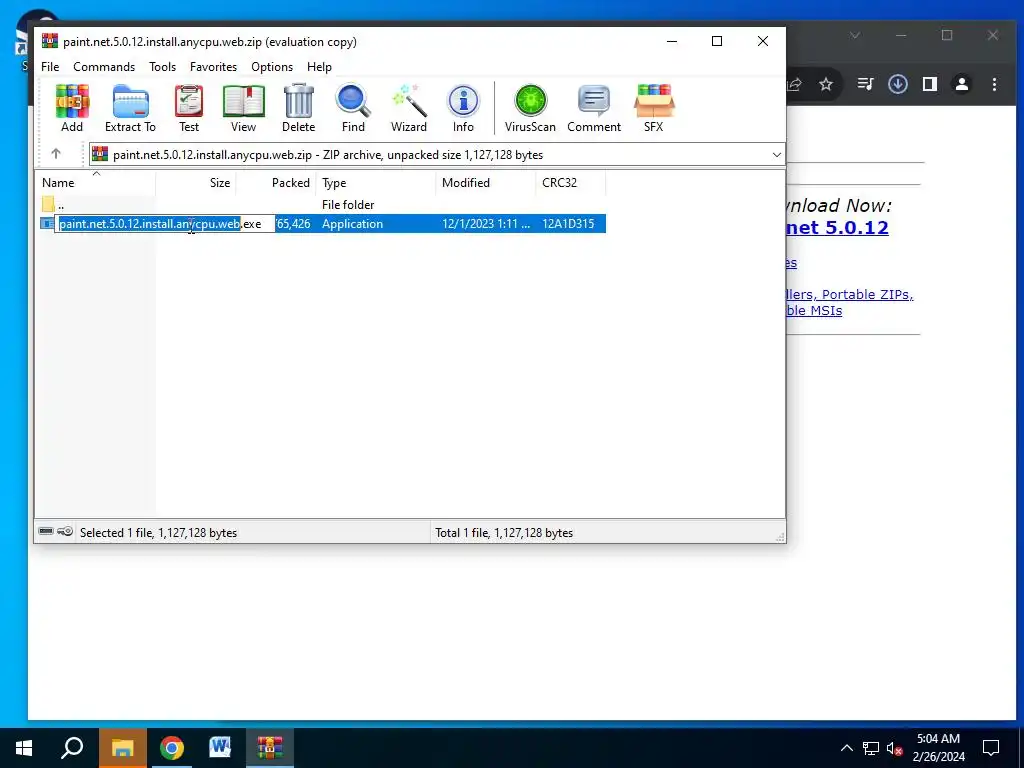The height and width of the screenshot is (768, 1024).
Task: Select the parent folder '..' icon
Action: click(48, 204)
